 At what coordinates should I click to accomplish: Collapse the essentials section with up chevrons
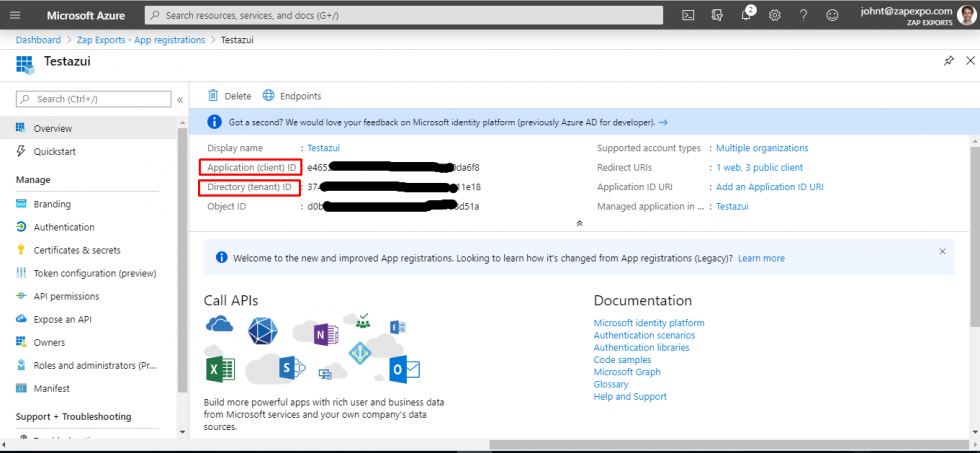(x=579, y=223)
